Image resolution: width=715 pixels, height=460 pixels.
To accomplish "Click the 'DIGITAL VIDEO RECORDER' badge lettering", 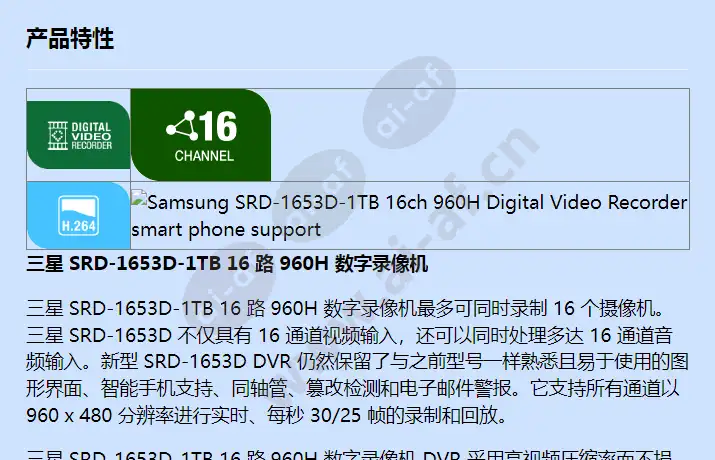I will [91, 136].
